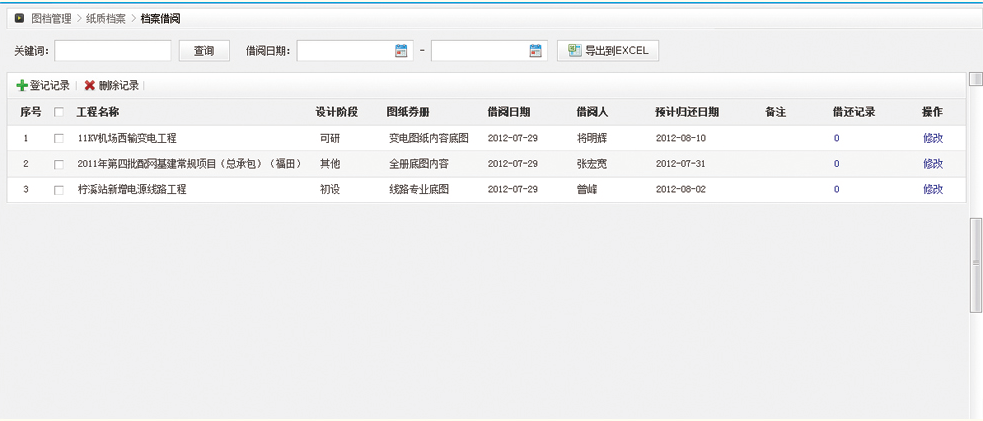Click the red X 删除记录 icon
The height and width of the screenshot is (421, 983).
click(90, 86)
